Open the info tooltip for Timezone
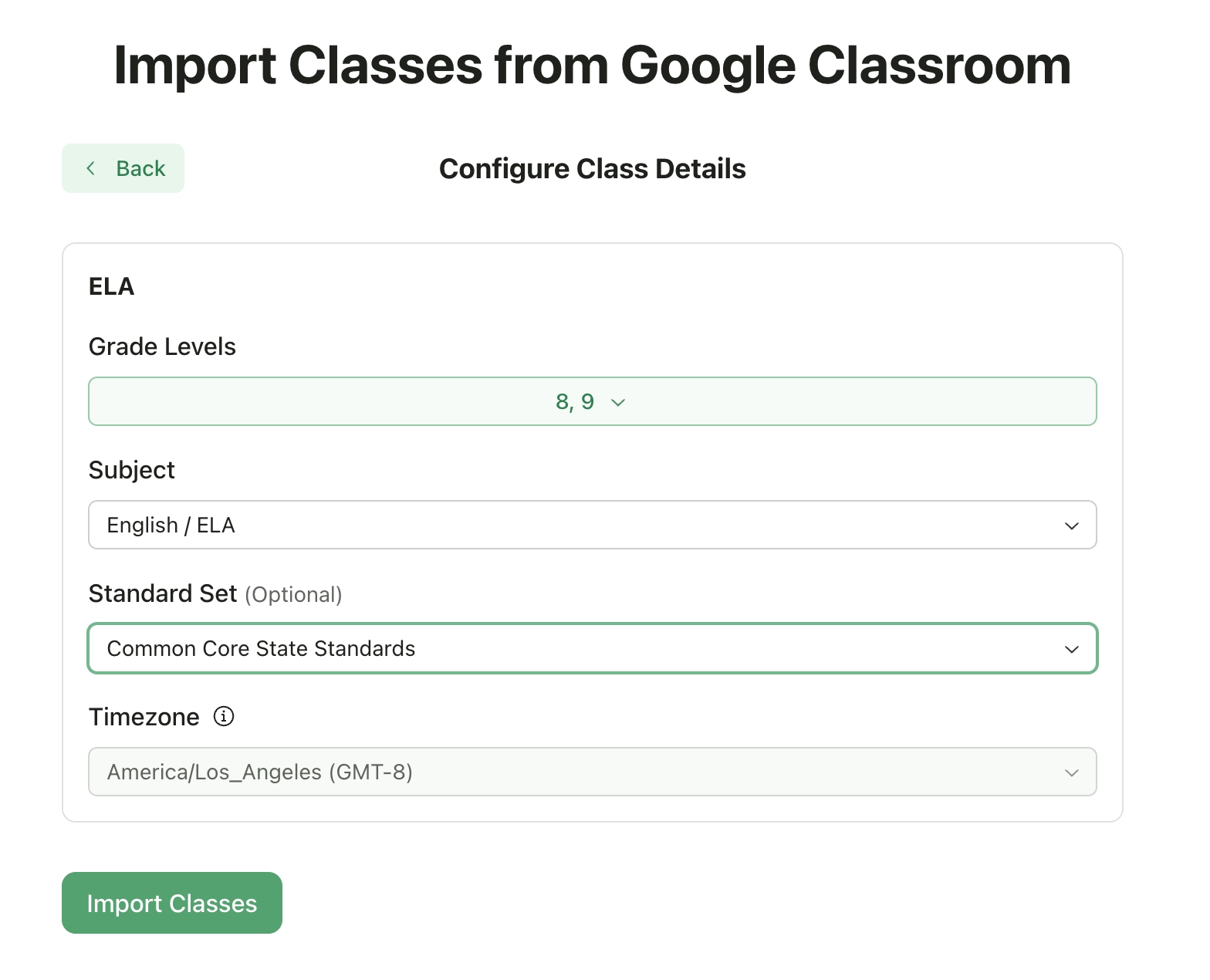Image resolution: width=1210 pixels, height=980 pixels. click(223, 717)
